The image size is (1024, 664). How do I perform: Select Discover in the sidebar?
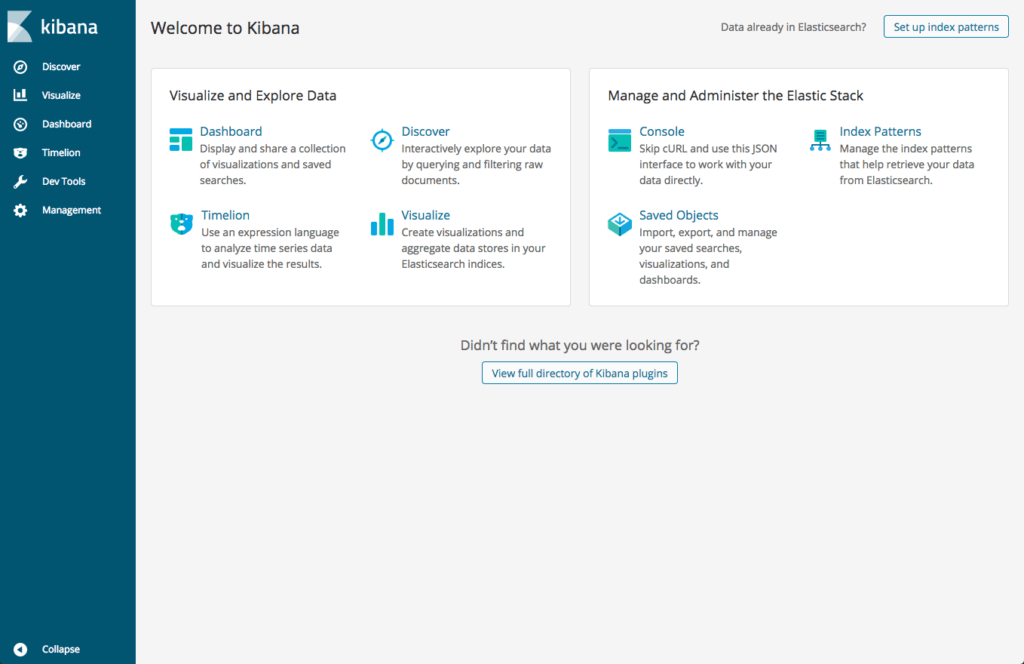[x=62, y=66]
